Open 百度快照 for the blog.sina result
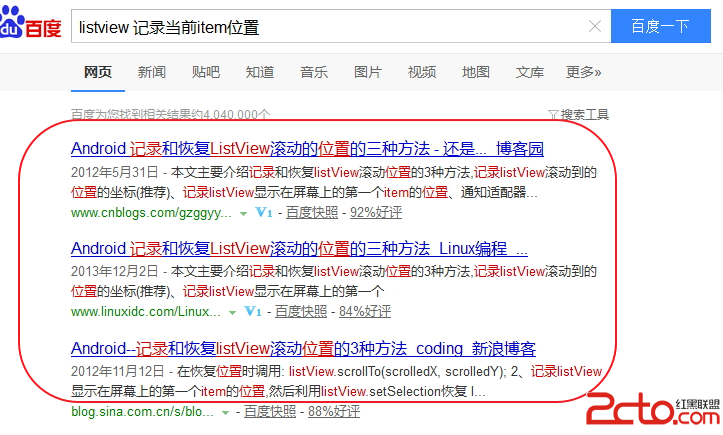 click(x=270, y=411)
